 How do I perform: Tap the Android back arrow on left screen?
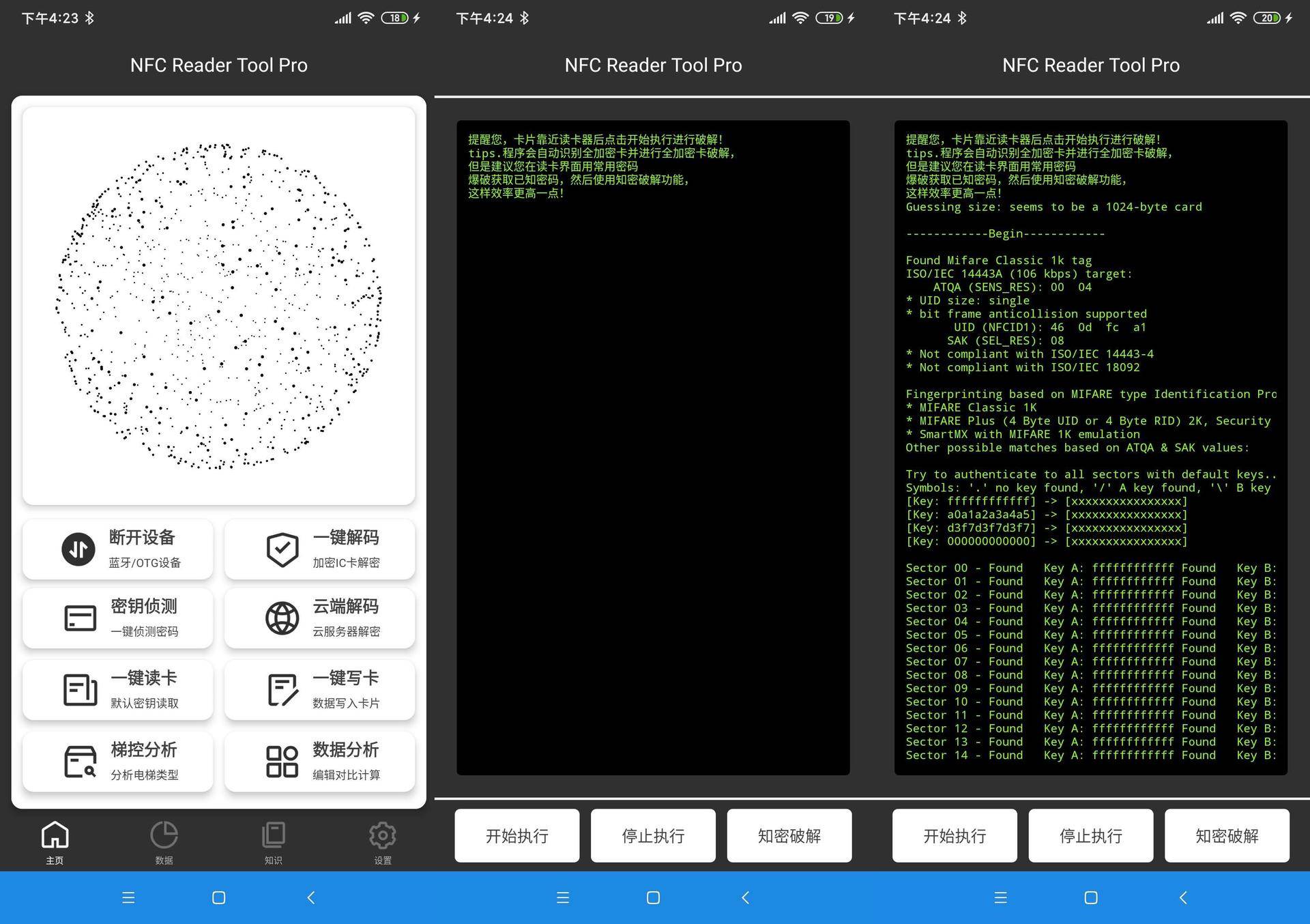click(x=311, y=897)
